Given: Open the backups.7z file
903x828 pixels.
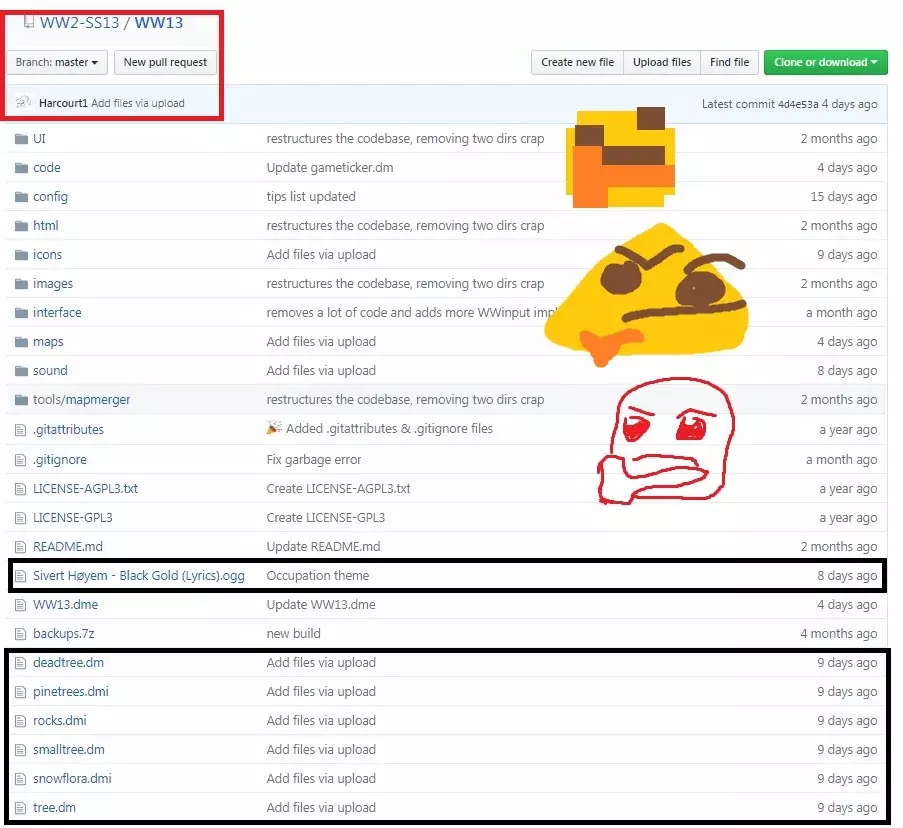Looking at the screenshot, I should 63,634.
